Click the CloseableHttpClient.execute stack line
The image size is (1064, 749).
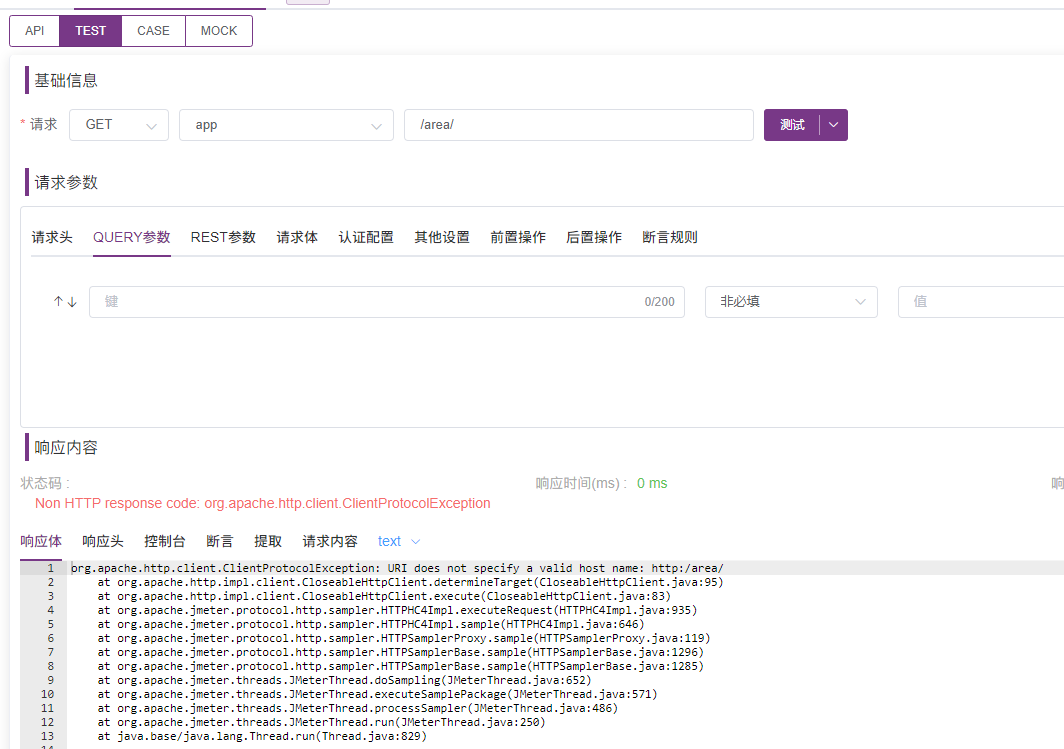point(384,596)
